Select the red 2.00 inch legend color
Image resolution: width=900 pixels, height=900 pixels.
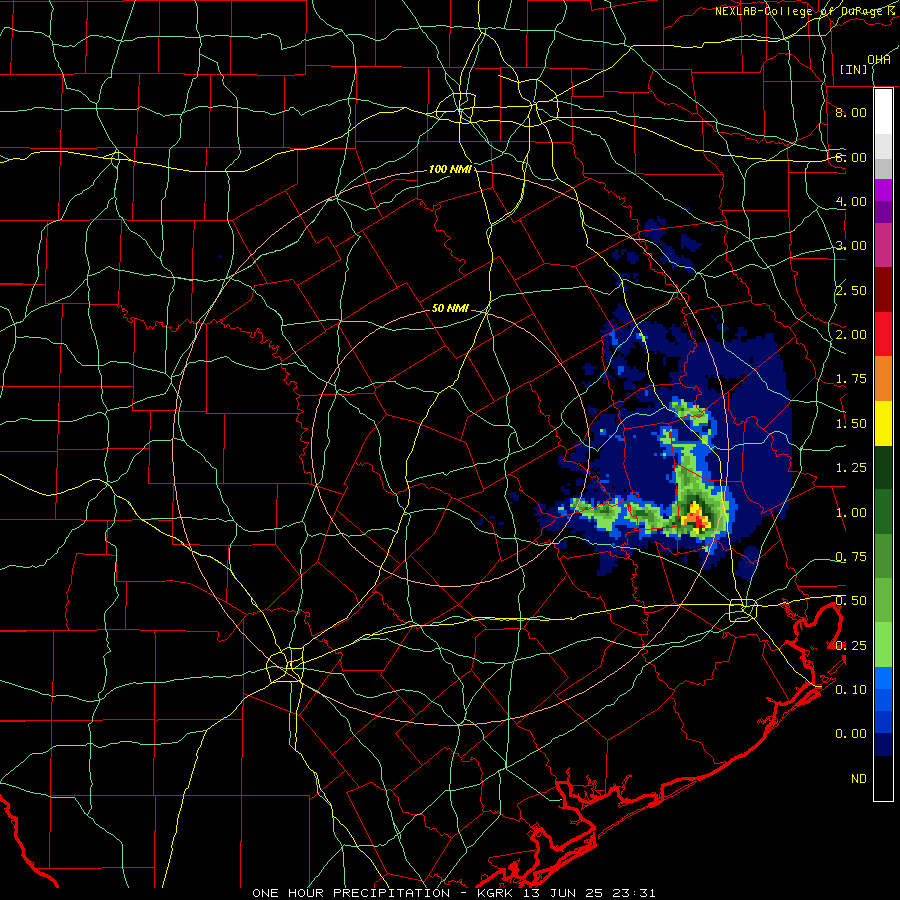(x=883, y=333)
